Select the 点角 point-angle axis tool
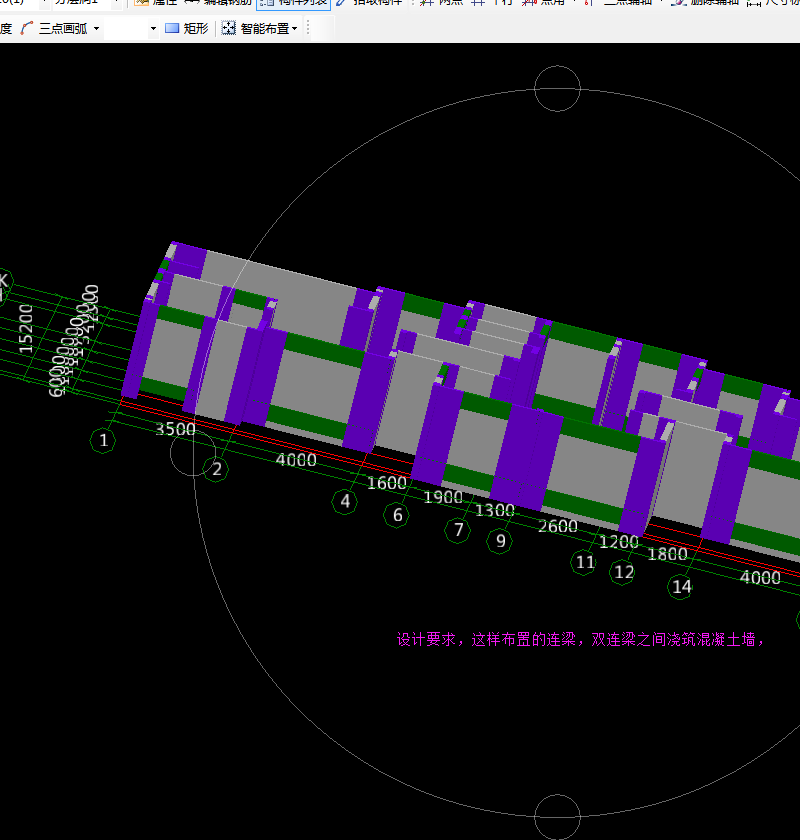Viewport: 800px width, 840px height. coord(543,2)
